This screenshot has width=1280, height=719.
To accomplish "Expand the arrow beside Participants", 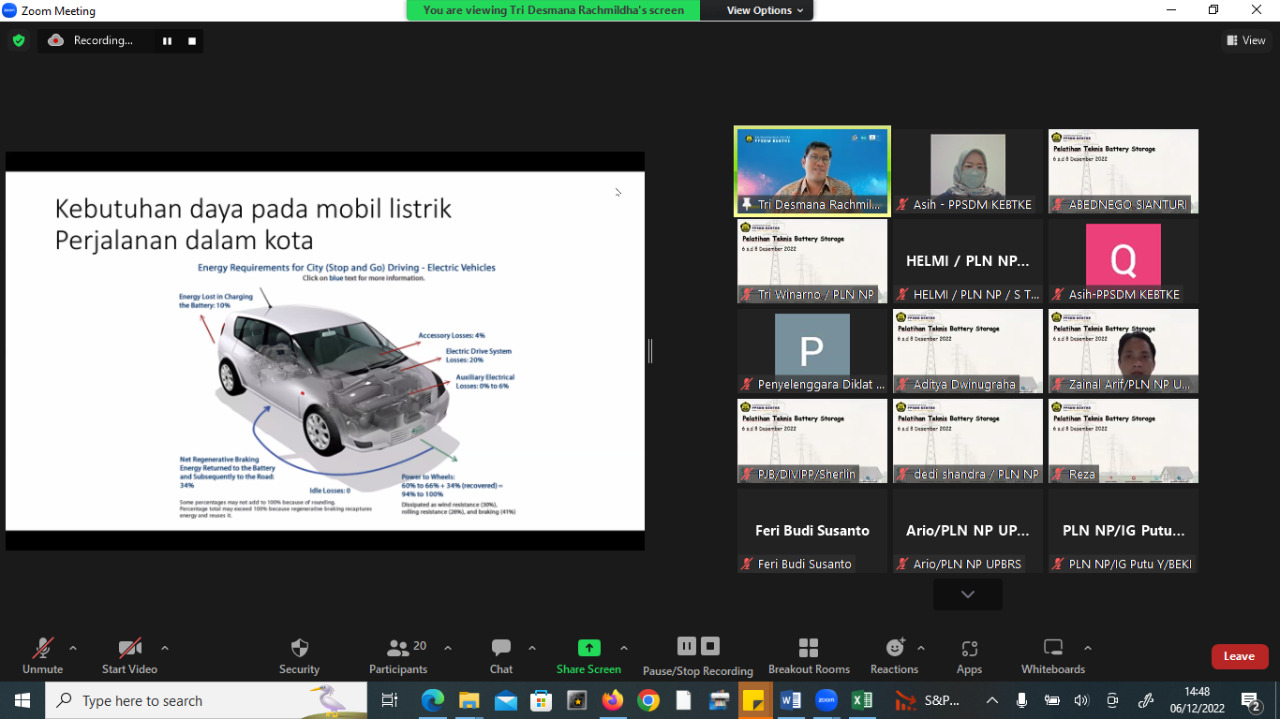I will coord(447,648).
